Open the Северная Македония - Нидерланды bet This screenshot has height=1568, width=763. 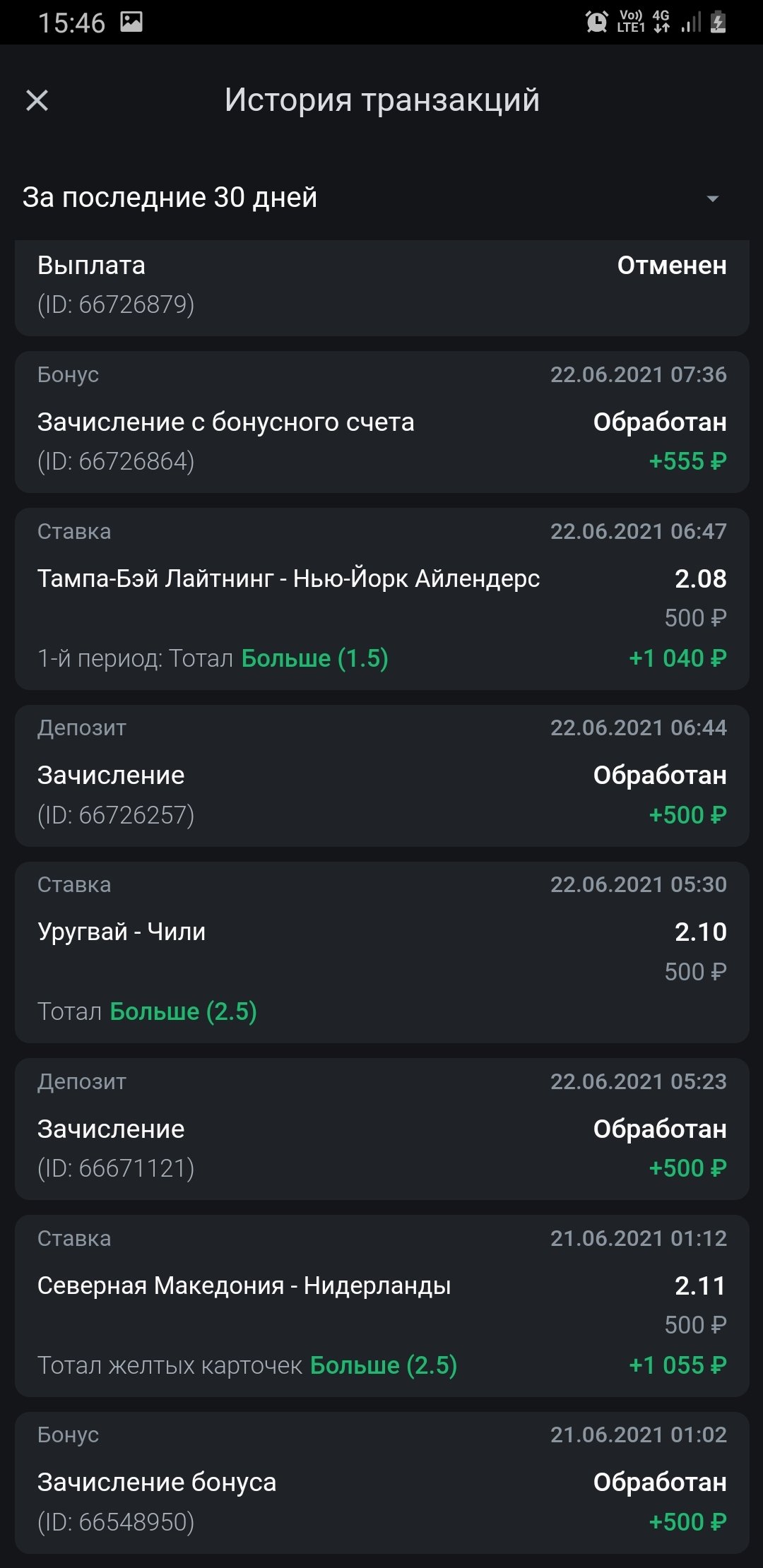(244, 1285)
